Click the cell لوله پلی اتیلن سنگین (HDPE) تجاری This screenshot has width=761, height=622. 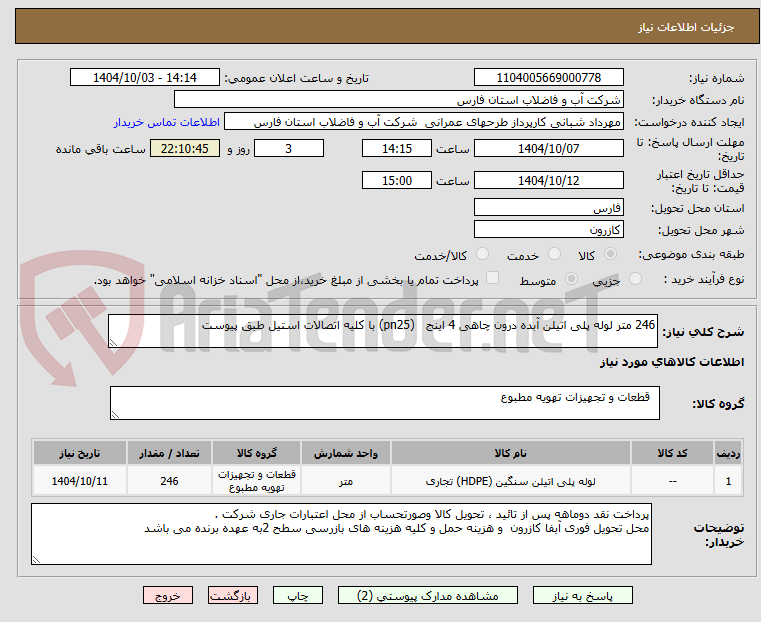point(510,481)
